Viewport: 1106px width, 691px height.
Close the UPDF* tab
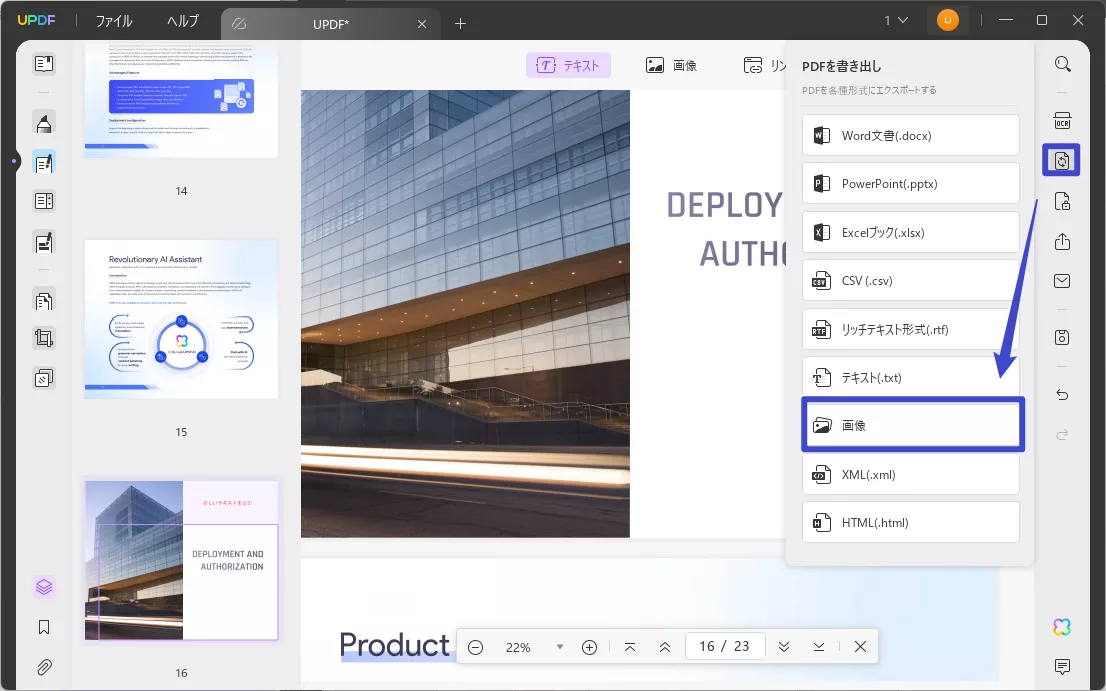click(422, 24)
